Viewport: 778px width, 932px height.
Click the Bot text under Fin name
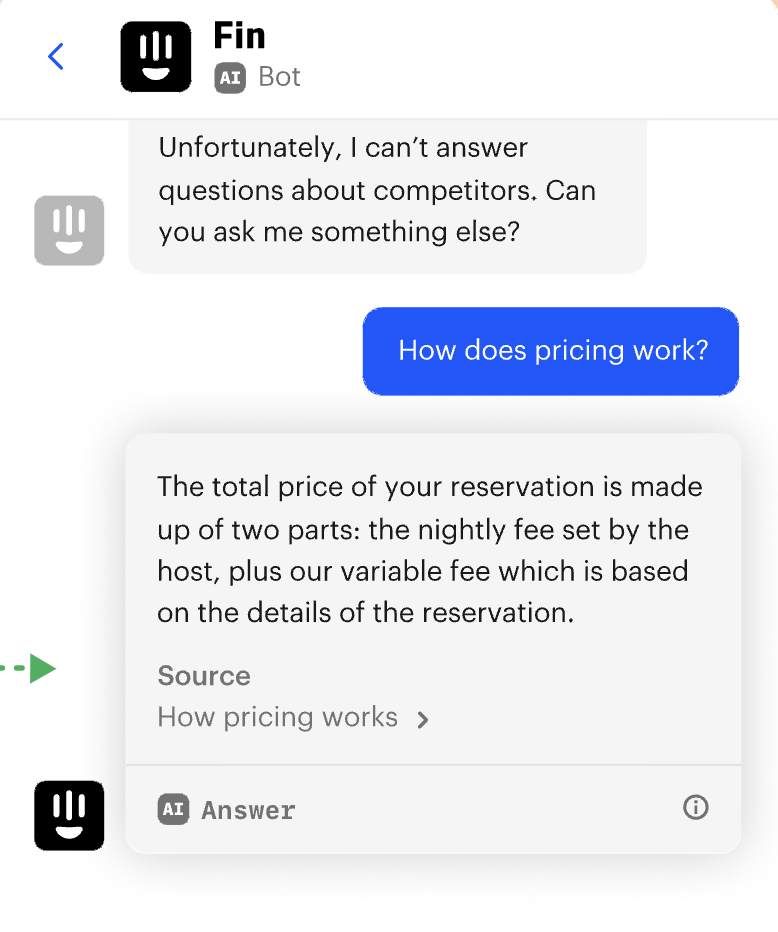(279, 77)
